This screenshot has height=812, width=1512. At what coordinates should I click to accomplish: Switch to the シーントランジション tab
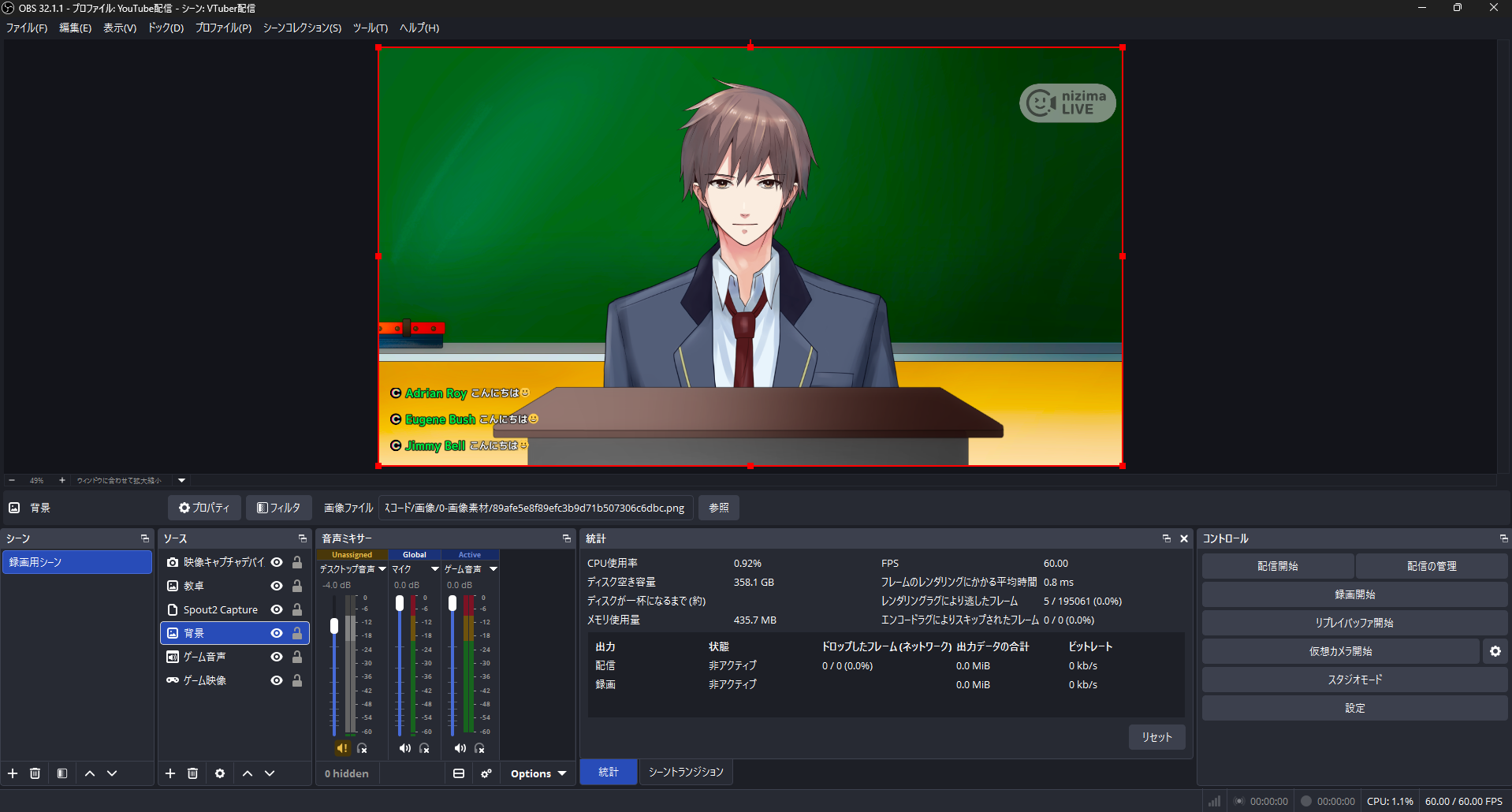pyautogui.click(x=686, y=772)
